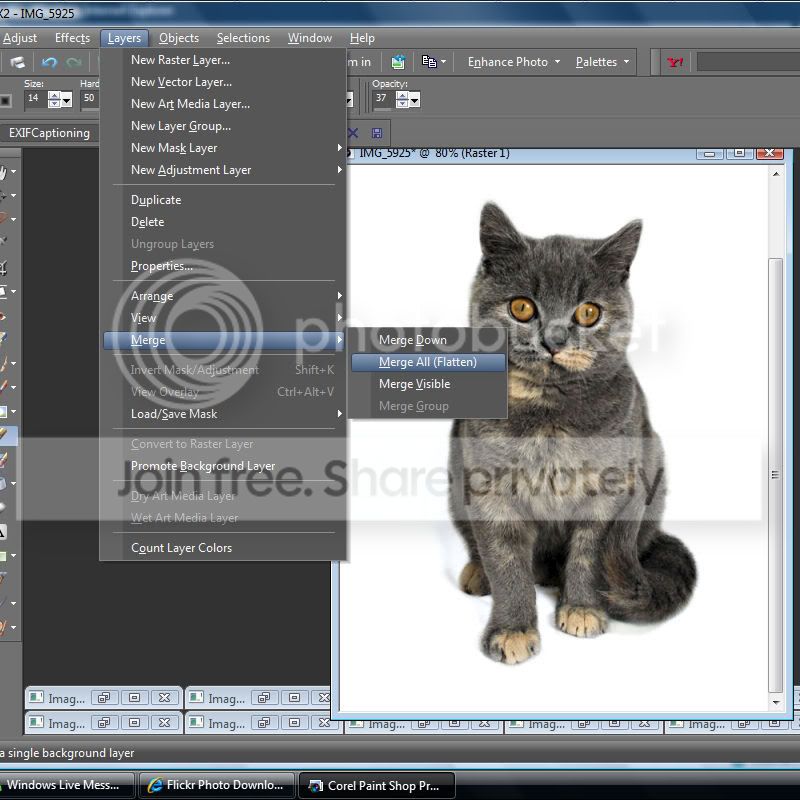Click the Size input field

click(x=34, y=99)
